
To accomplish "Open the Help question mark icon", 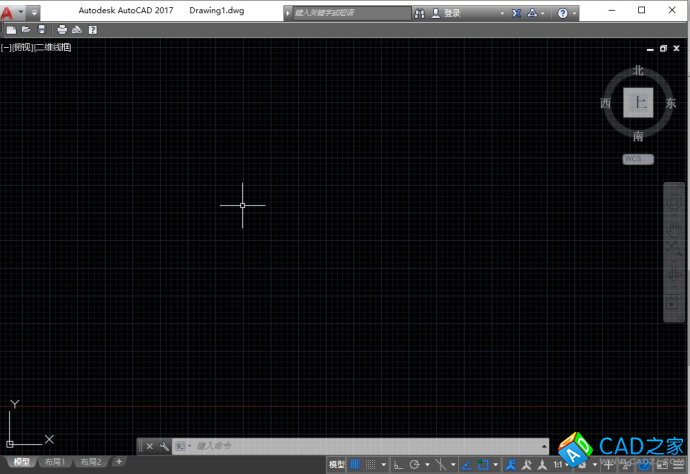I will [x=563, y=14].
